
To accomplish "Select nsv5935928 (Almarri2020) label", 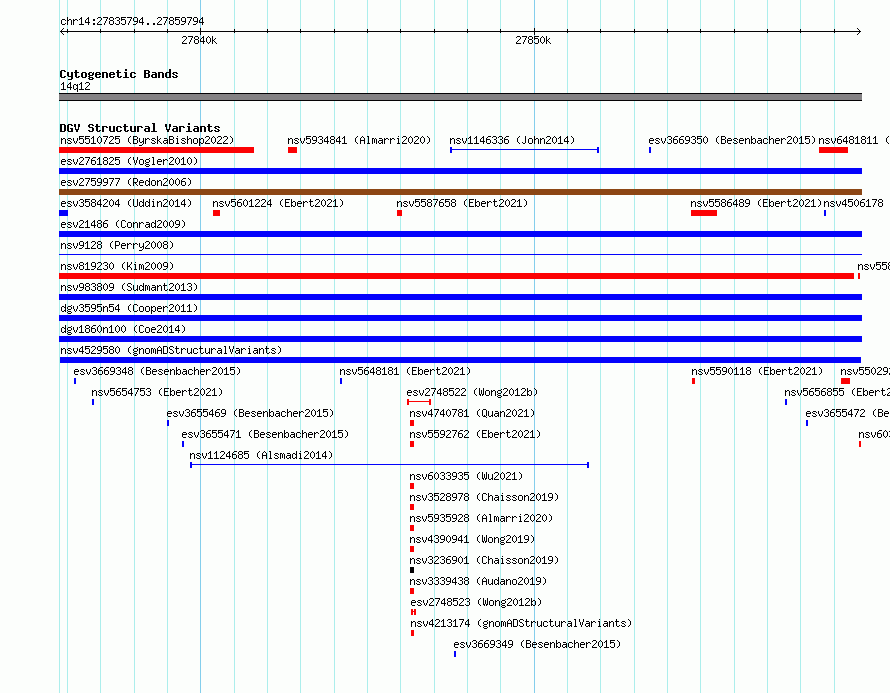I will (481, 518).
